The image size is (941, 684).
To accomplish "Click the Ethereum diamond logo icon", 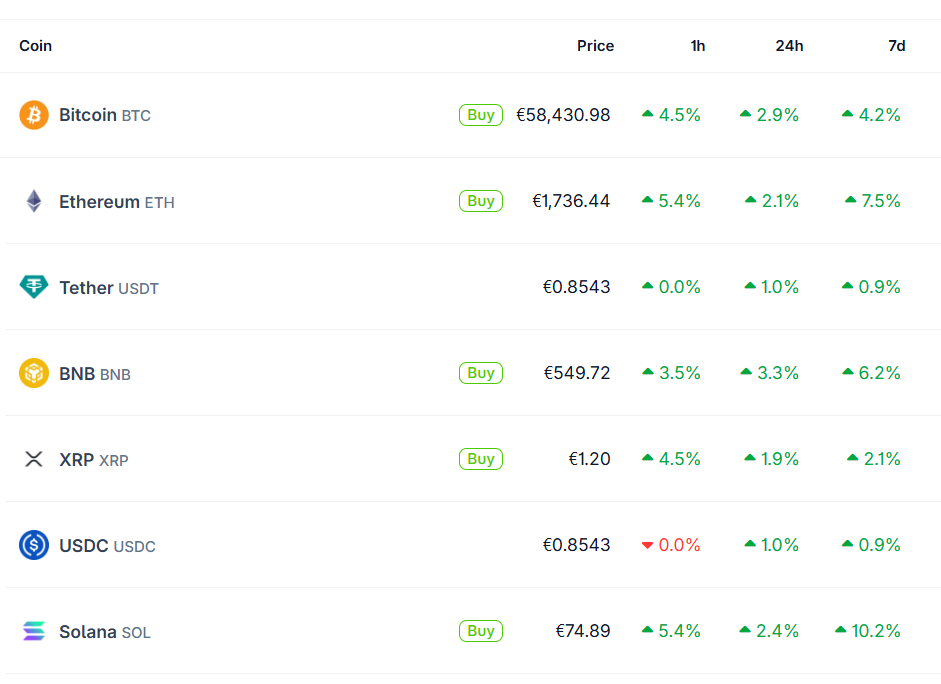I will click(x=34, y=201).
